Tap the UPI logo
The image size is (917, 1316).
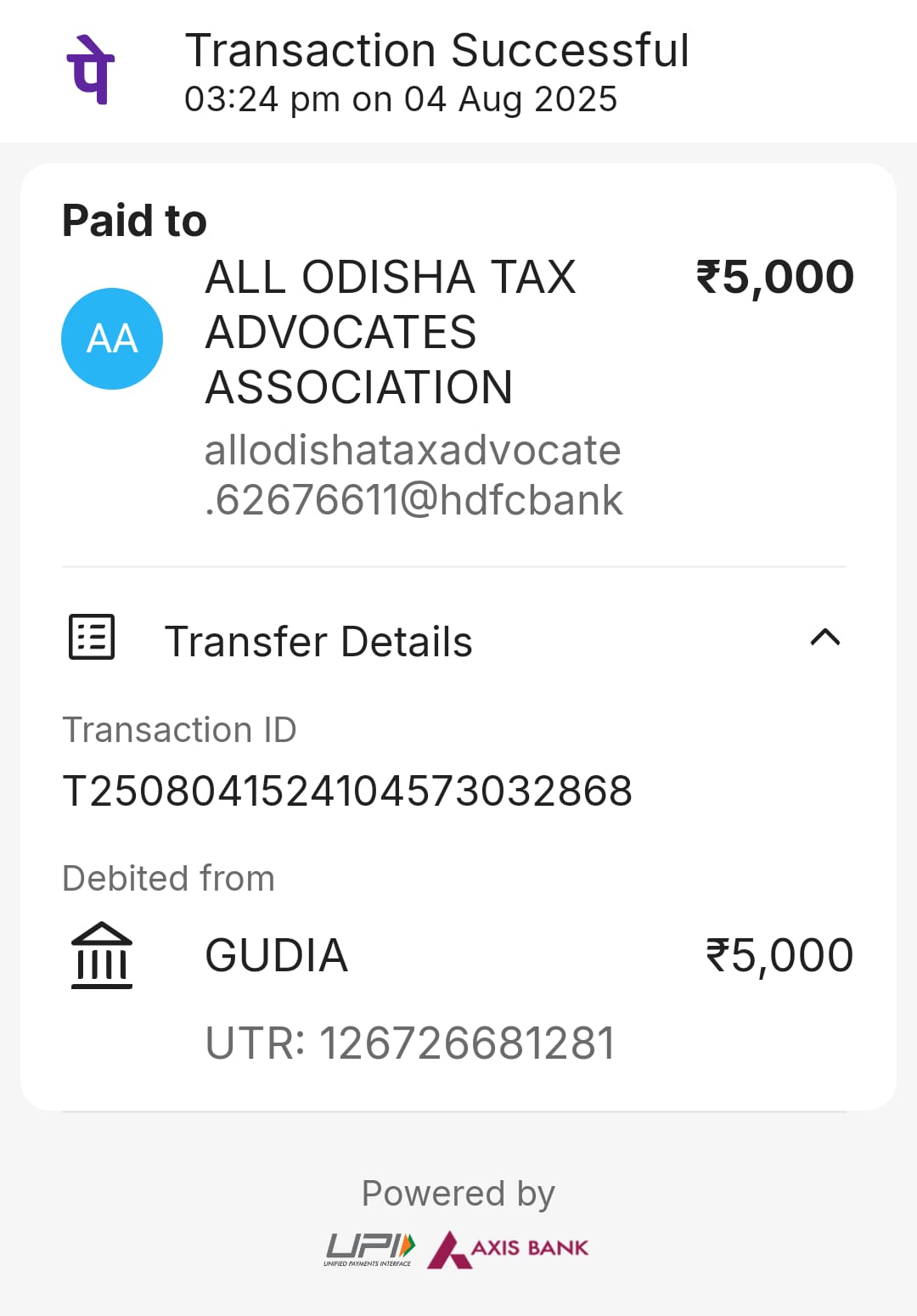(x=370, y=1248)
